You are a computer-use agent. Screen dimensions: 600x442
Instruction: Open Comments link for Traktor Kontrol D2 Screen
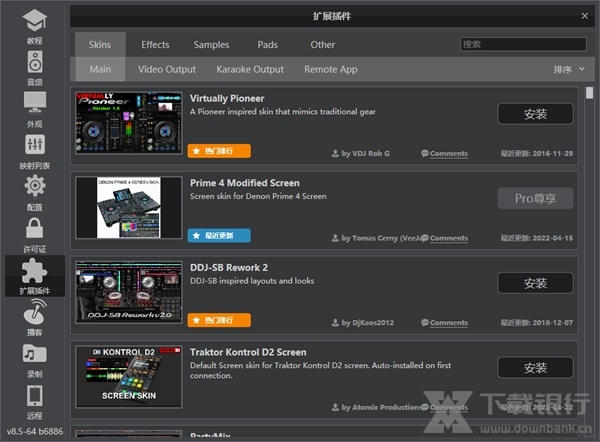point(448,407)
